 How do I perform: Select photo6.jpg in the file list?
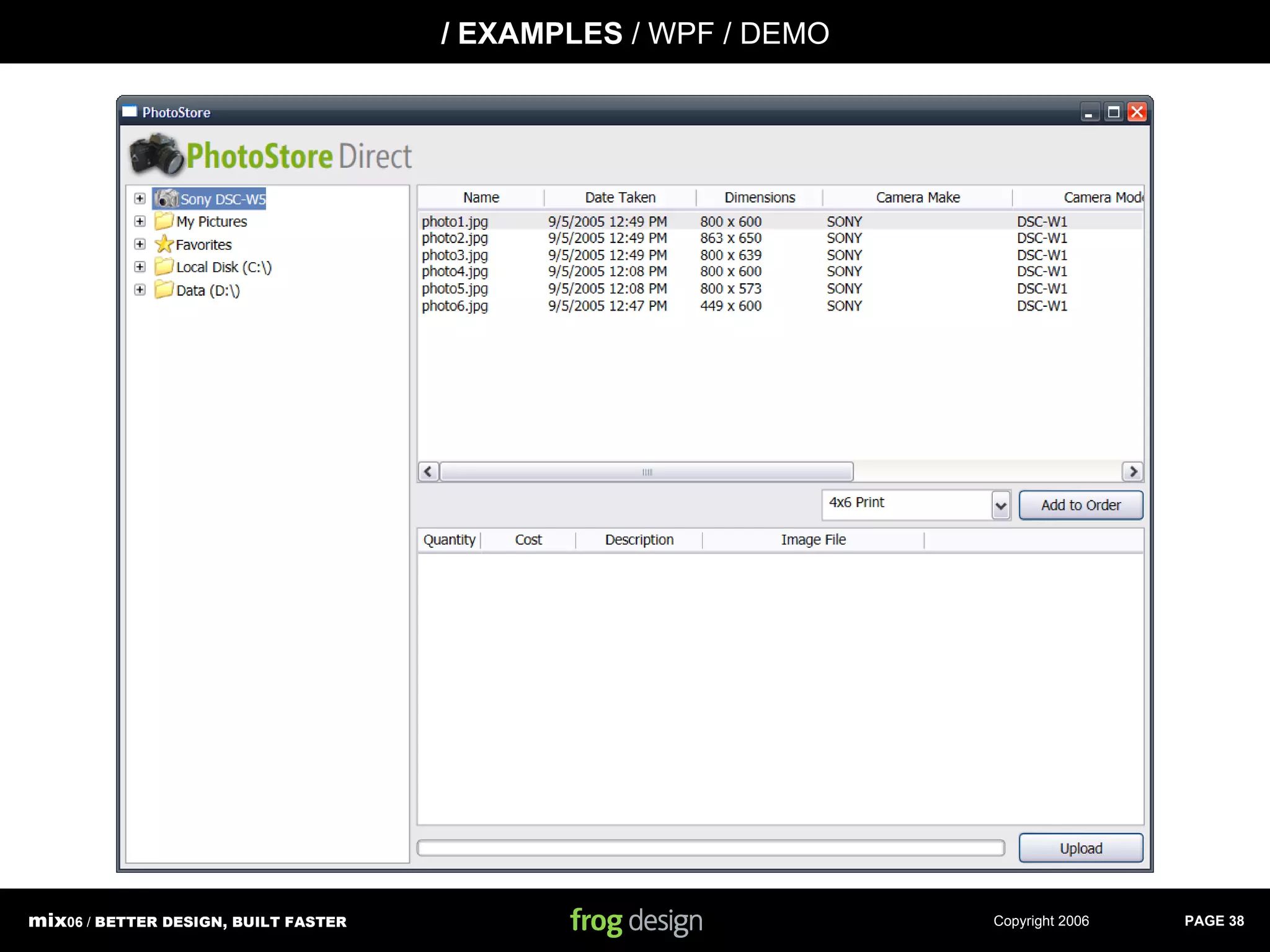click(x=455, y=306)
